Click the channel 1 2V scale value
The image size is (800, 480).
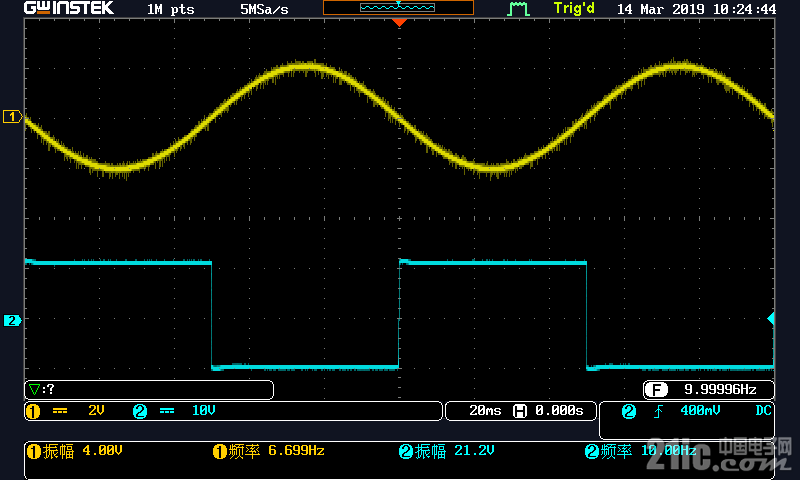coord(96,411)
